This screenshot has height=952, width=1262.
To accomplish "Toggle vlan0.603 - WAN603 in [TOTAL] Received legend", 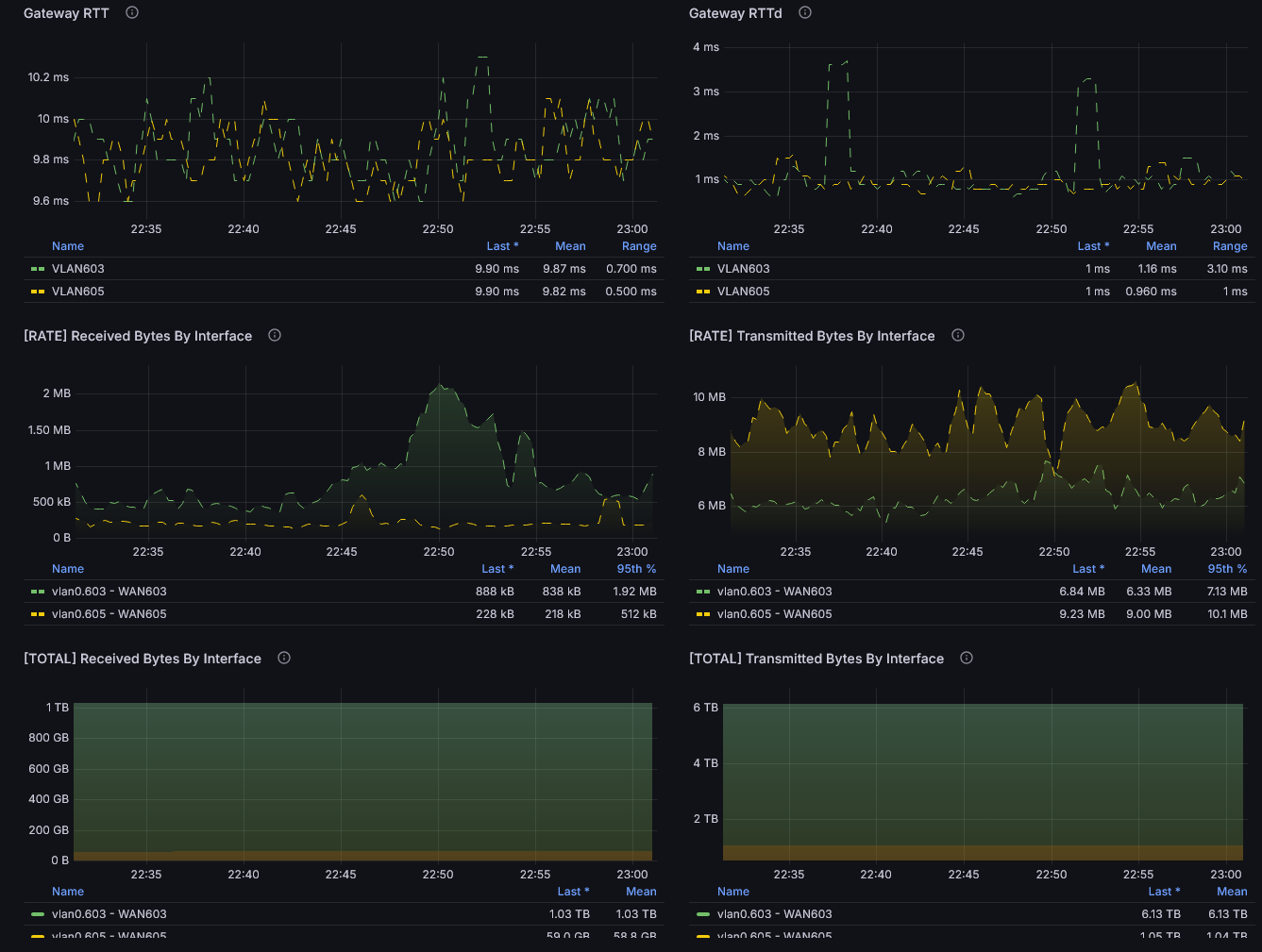I will (x=109, y=914).
